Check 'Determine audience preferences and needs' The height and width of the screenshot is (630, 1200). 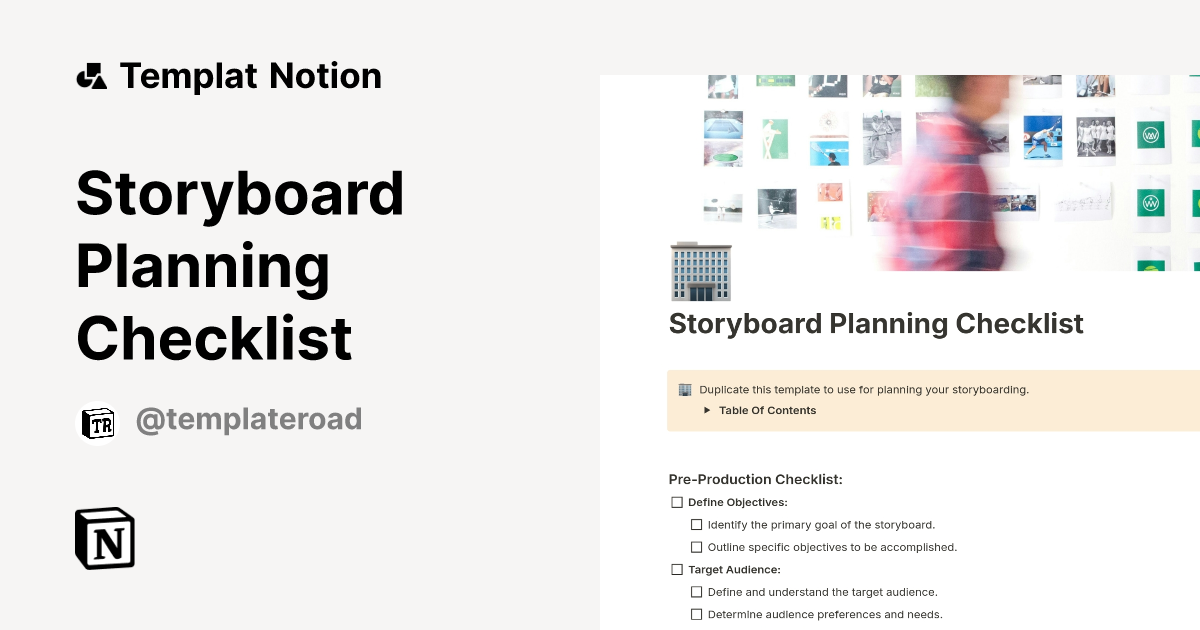tap(696, 613)
